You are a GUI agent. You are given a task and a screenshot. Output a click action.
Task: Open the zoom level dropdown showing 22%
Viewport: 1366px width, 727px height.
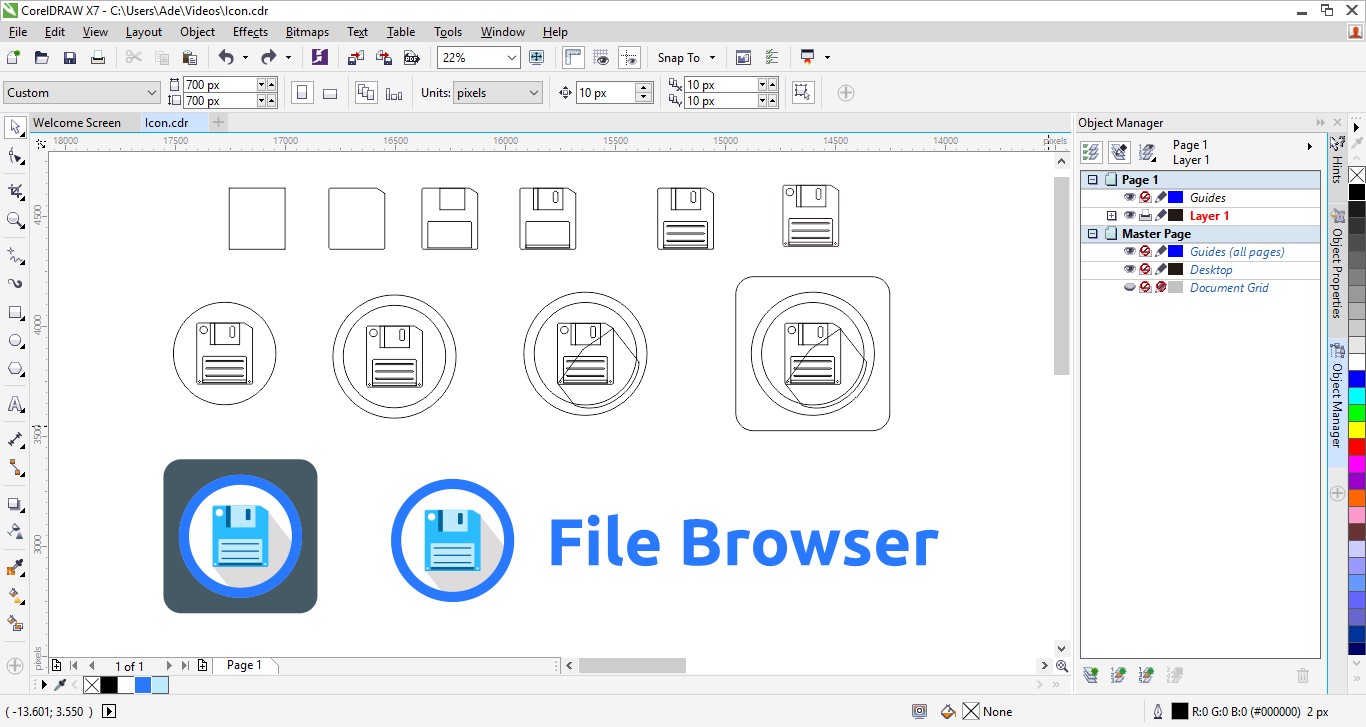512,58
